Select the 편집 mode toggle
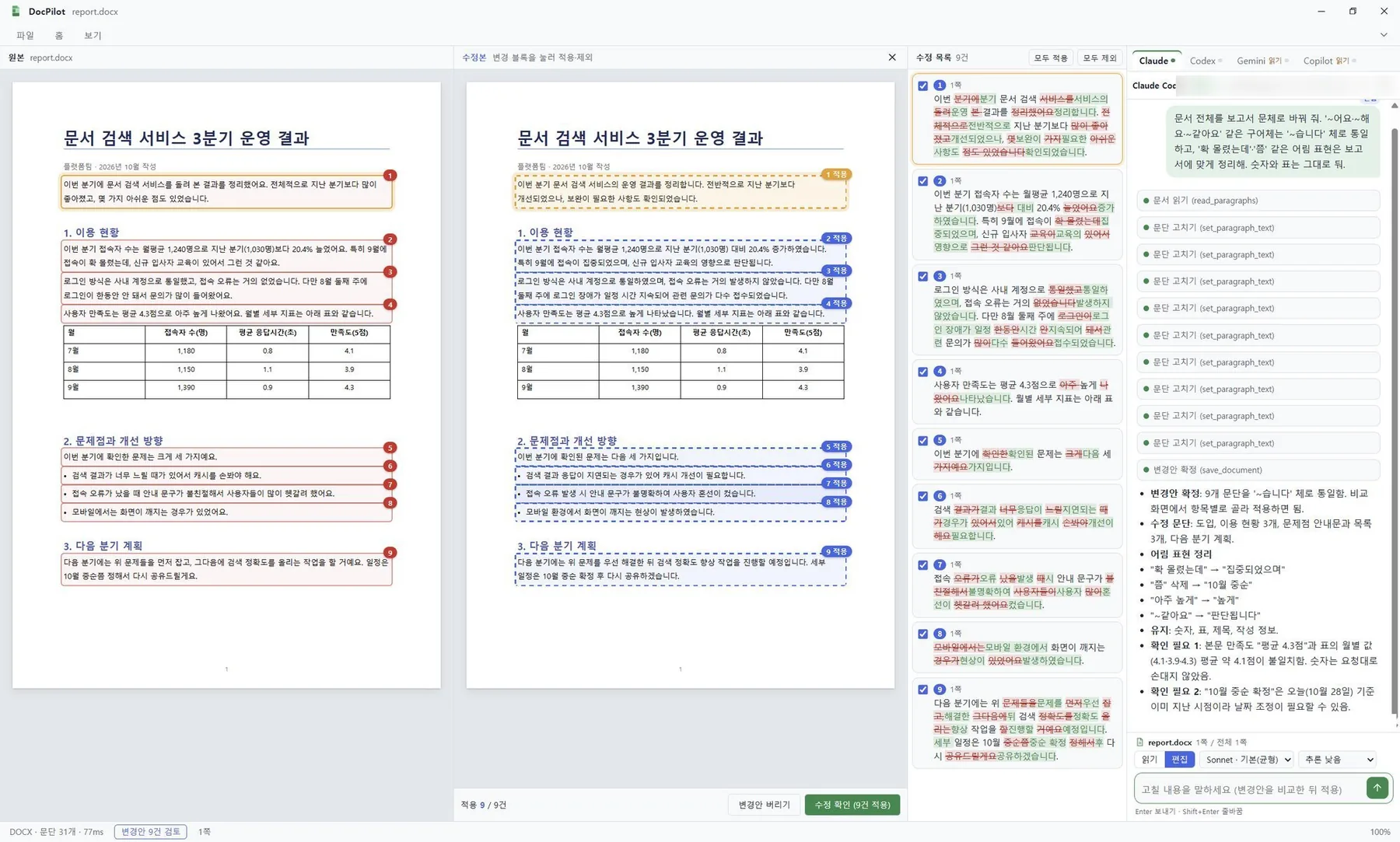The image size is (1400, 842). pyautogui.click(x=1180, y=760)
